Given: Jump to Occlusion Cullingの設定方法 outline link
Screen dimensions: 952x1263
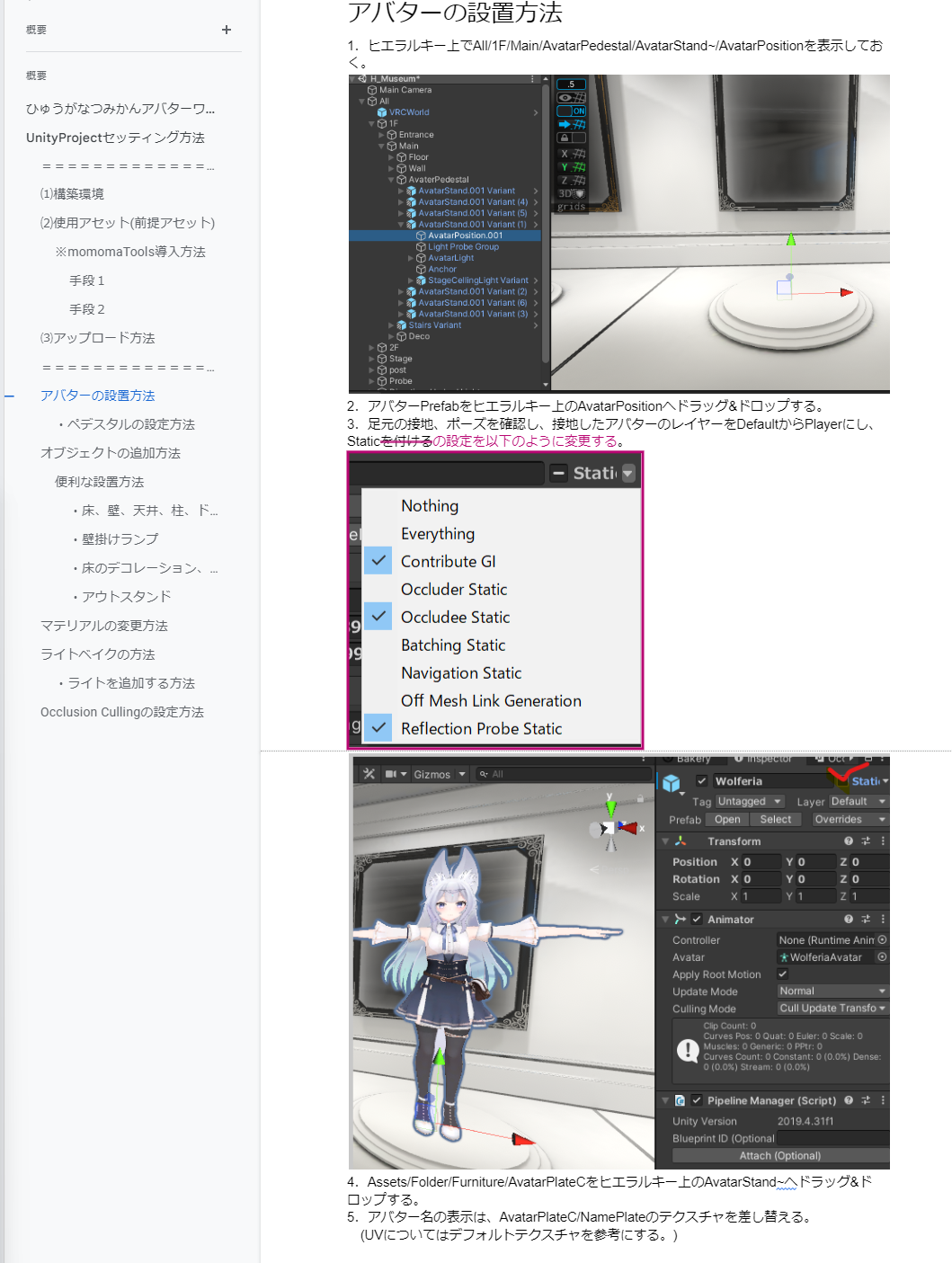Looking at the screenshot, I should coord(121,712).
